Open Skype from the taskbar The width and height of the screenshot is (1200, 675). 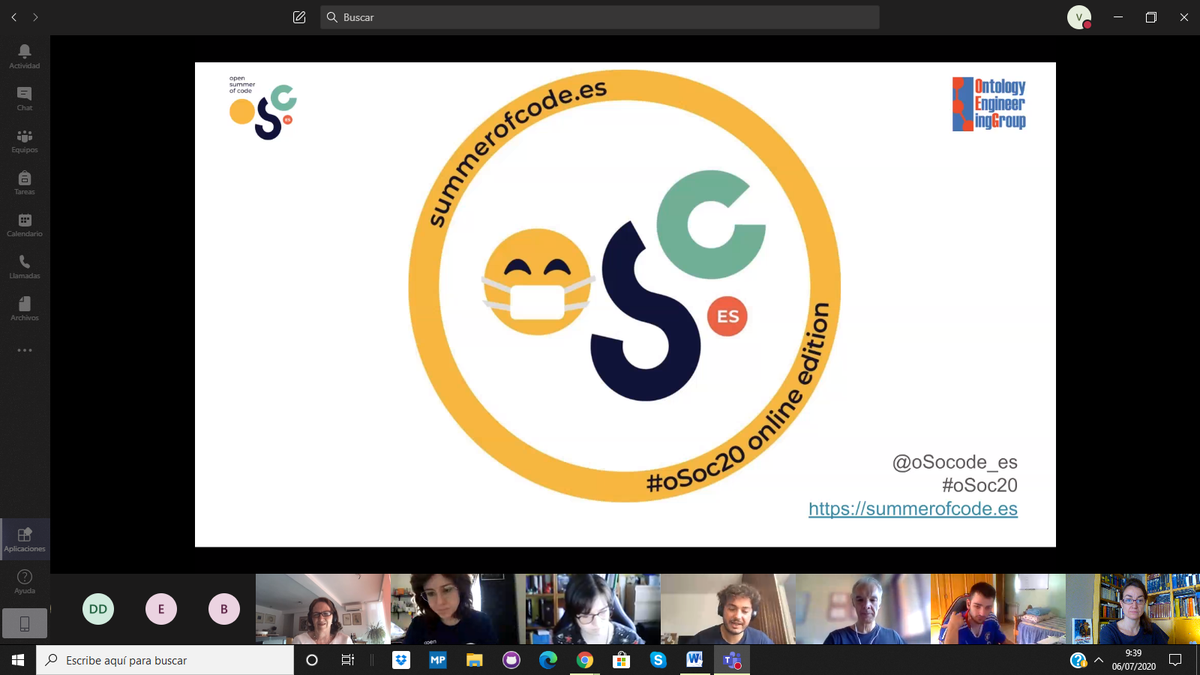(x=658, y=660)
